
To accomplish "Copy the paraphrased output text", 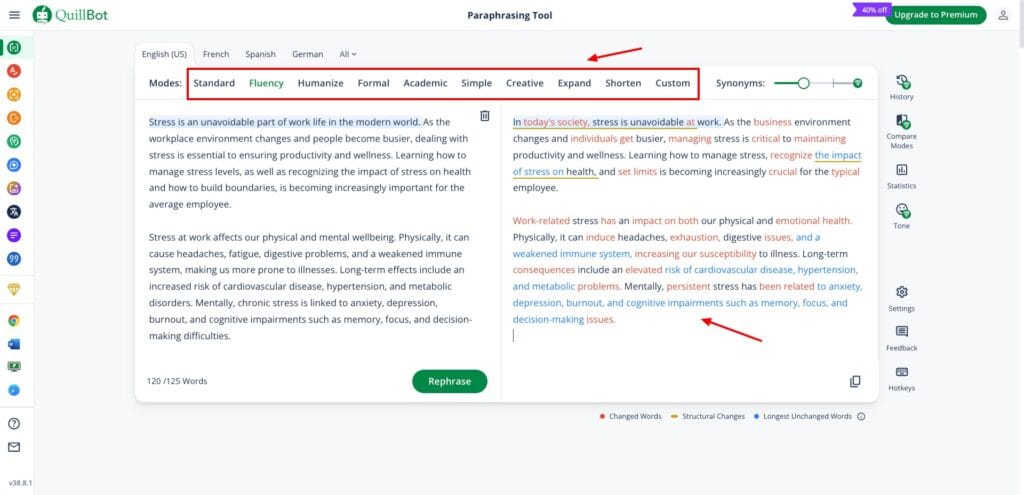I will (x=855, y=381).
